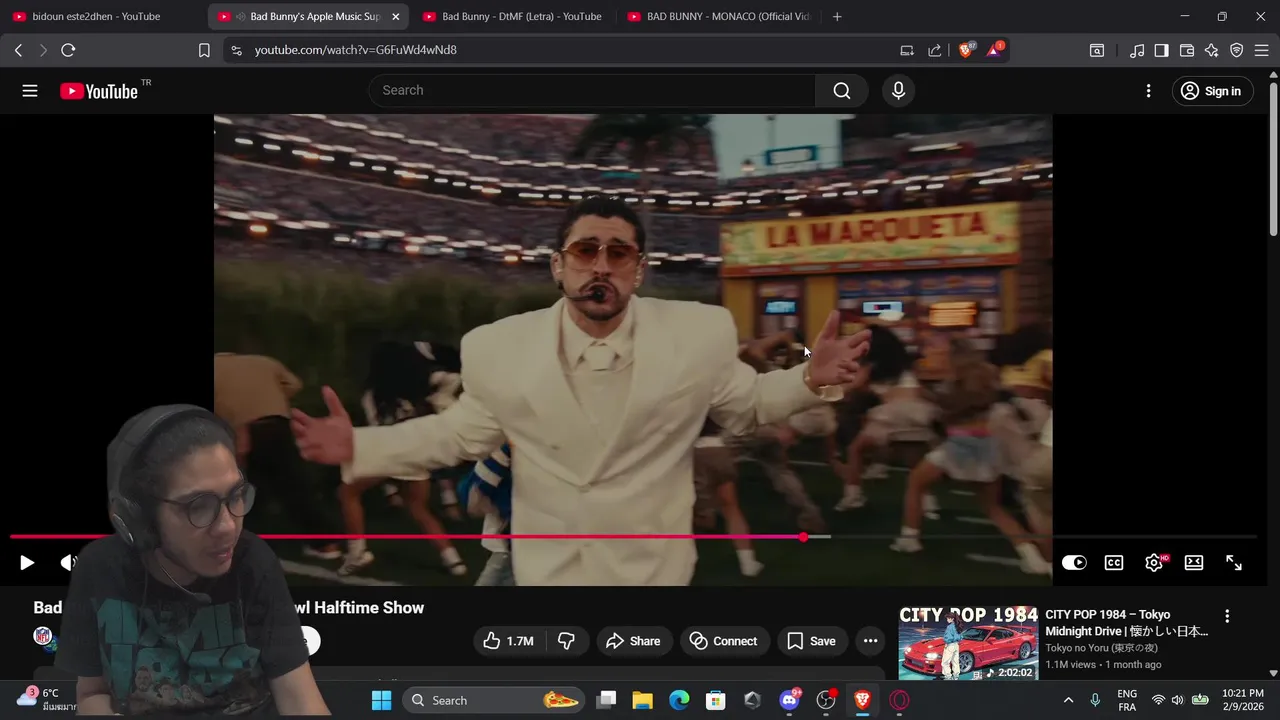This screenshot has width=1280, height=720.
Task: Toggle closed captions on the video
Action: click(x=1114, y=563)
